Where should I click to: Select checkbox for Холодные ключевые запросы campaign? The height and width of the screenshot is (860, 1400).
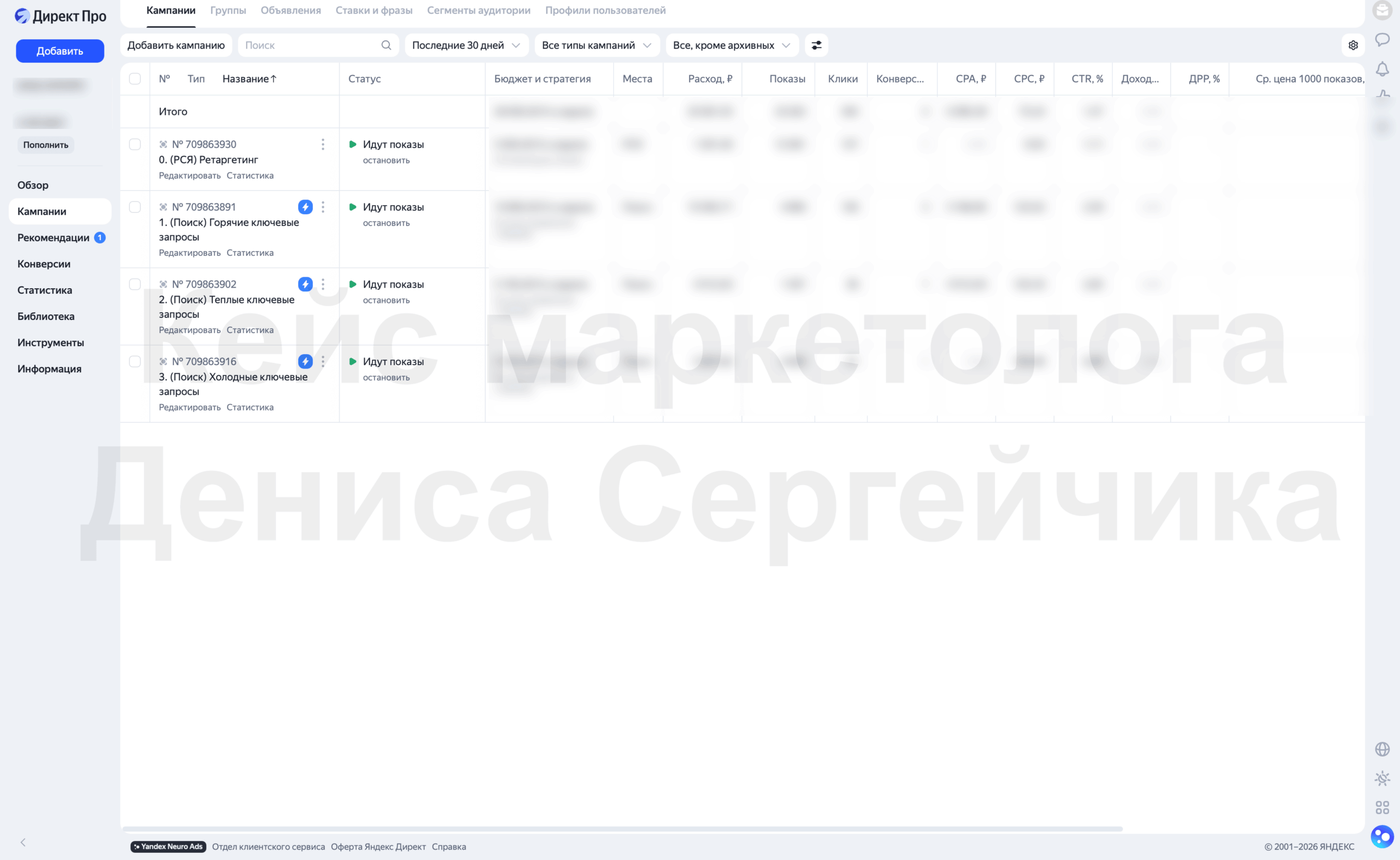point(135,362)
